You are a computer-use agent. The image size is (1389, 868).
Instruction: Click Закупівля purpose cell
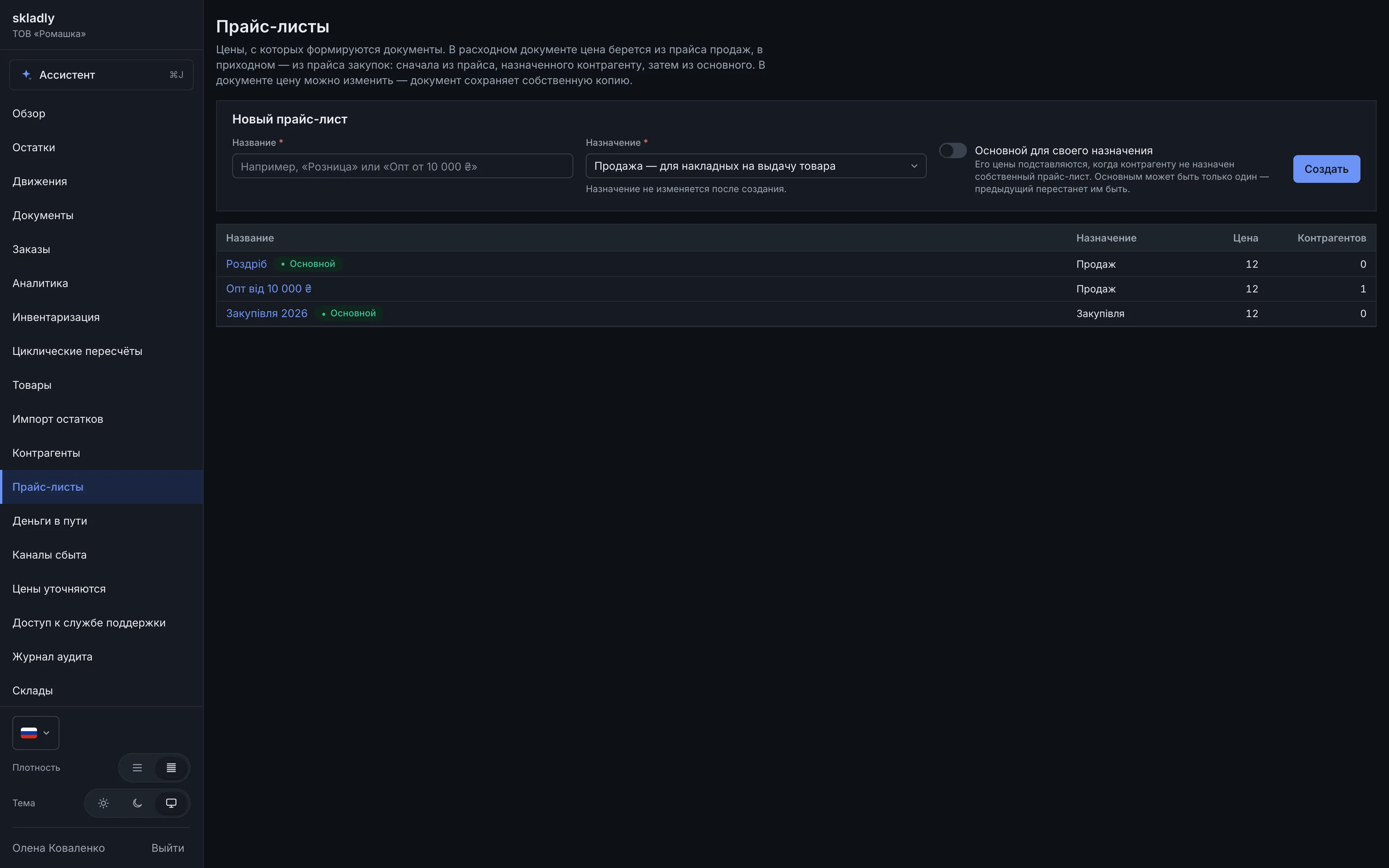(1100, 313)
